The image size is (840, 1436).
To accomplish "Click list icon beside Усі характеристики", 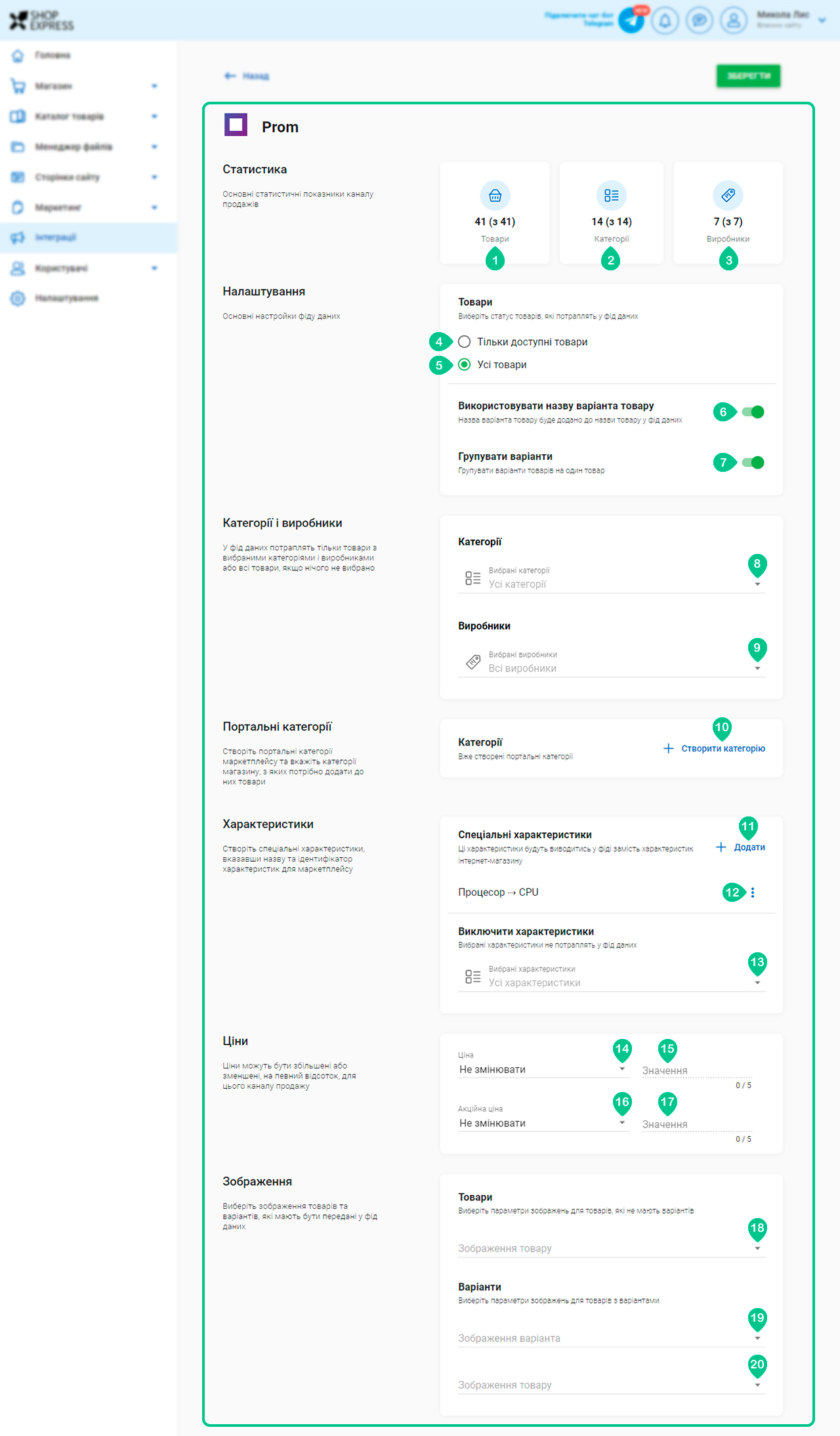I will pyautogui.click(x=473, y=977).
